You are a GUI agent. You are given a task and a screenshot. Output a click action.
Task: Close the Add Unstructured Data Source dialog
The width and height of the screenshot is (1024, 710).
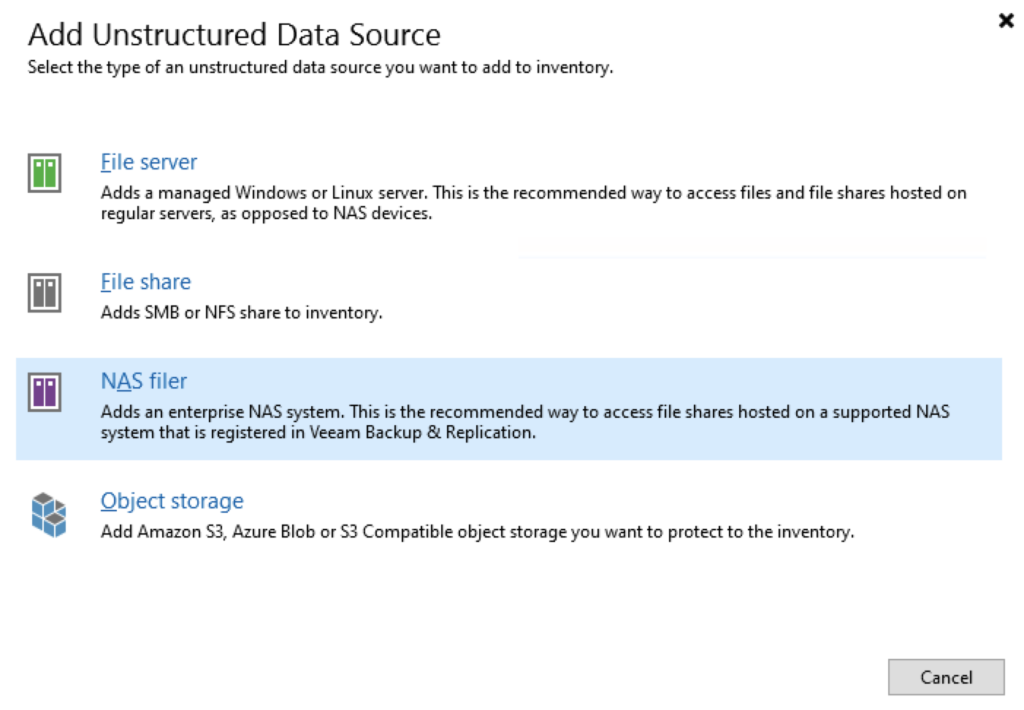[x=1006, y=20]
